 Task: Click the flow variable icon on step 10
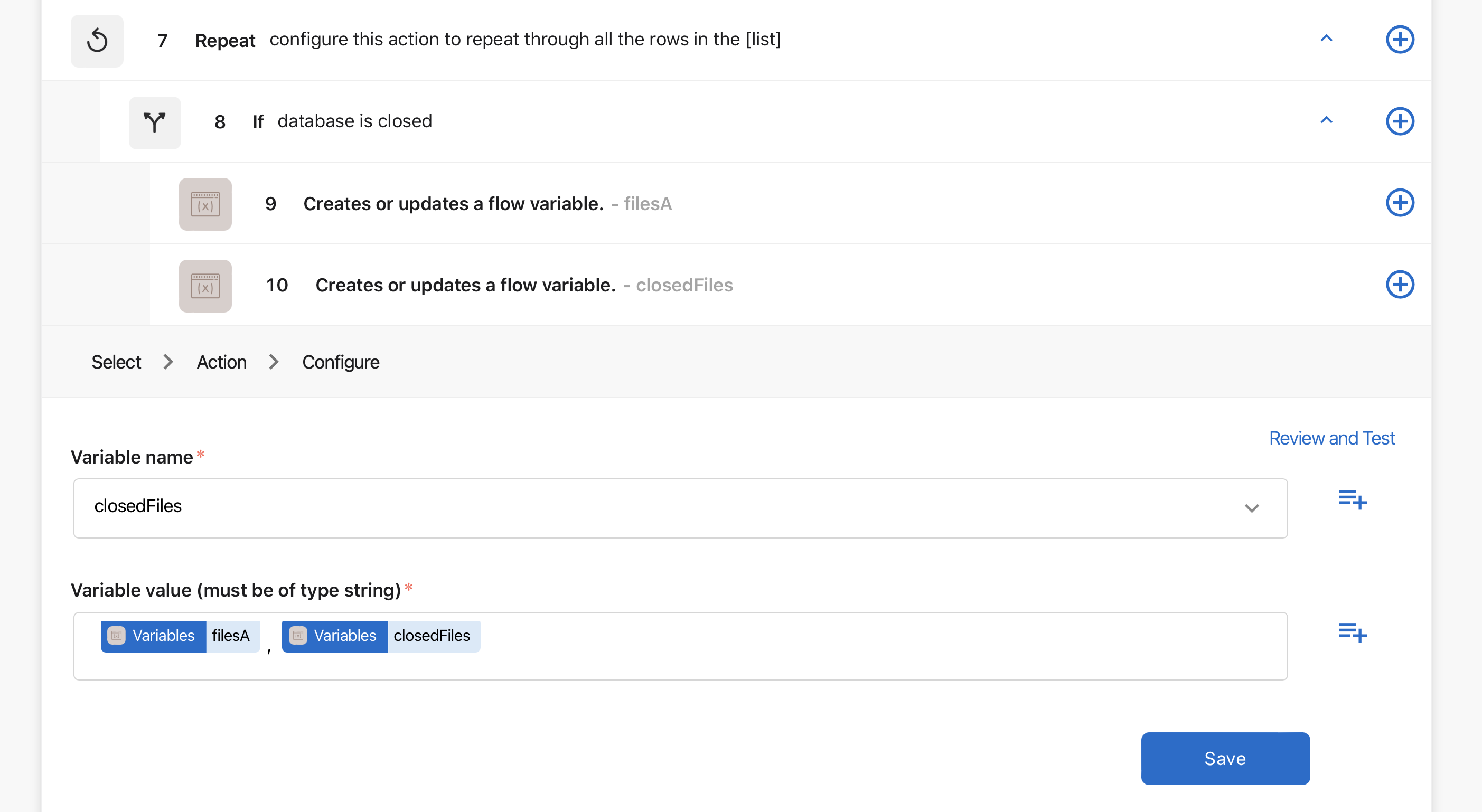[x=205, y=285]
